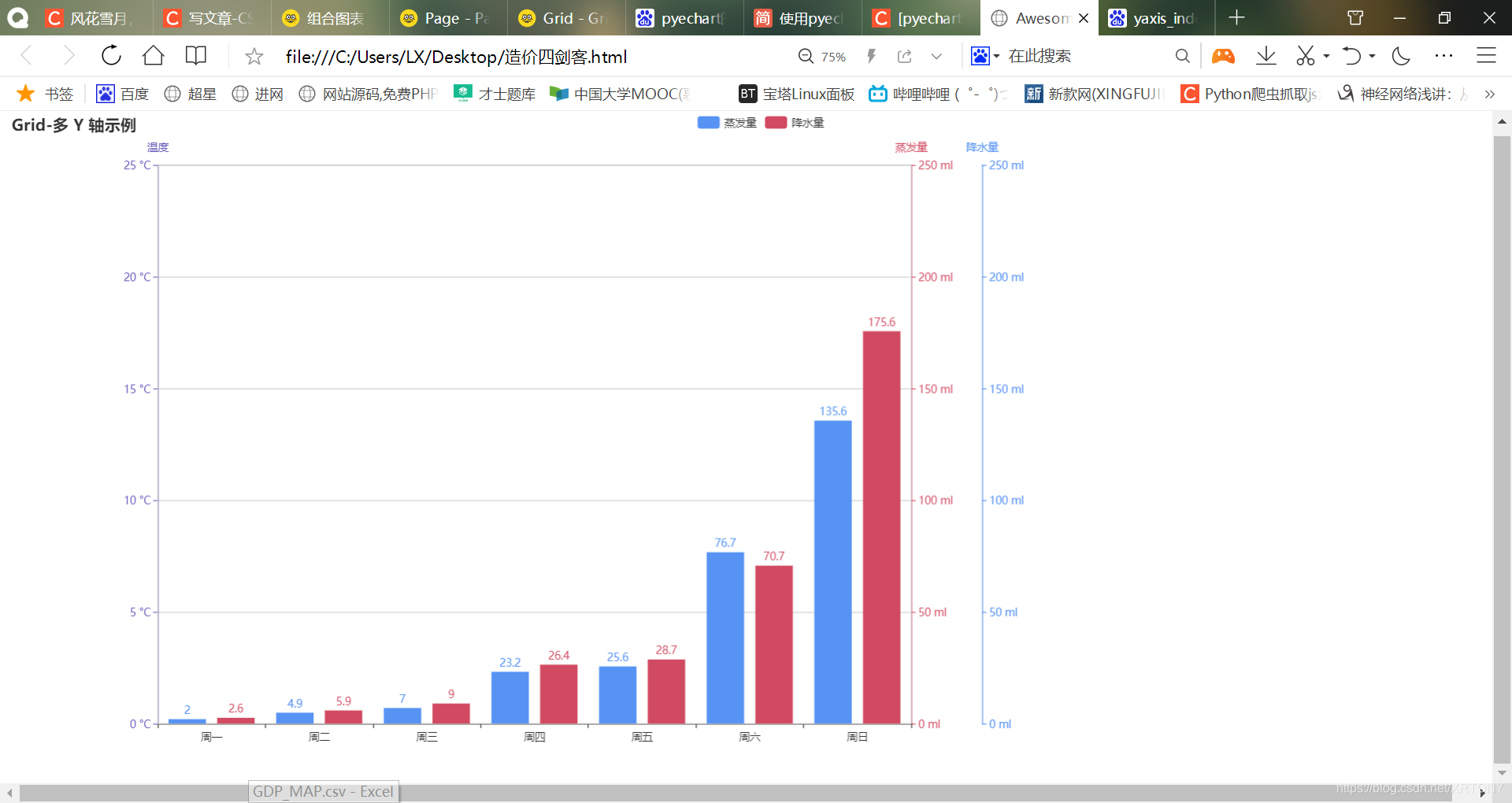
Task: Expand the screenshot tool dropdown arrow
Action: coord(1327,57)
